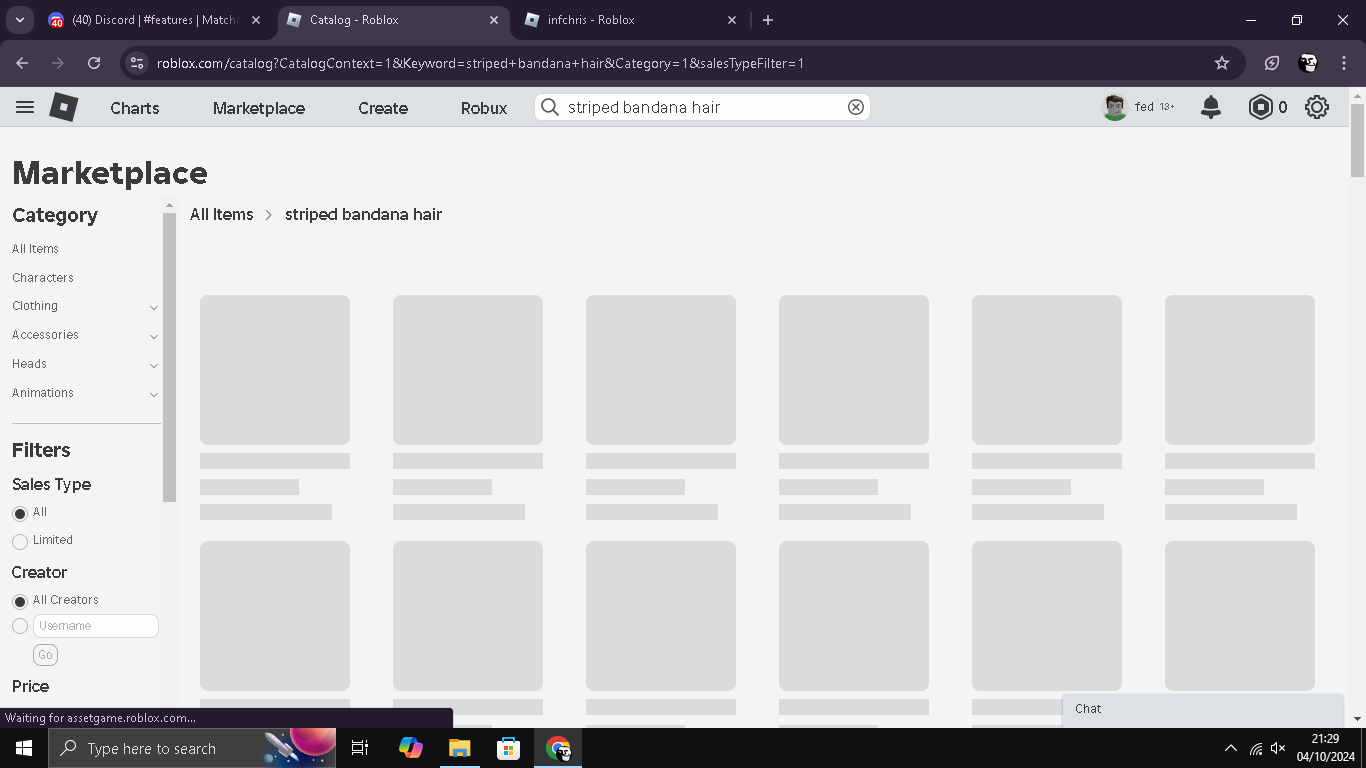Open the fed profile avatar
This screenshot has height=768, width=1366.
coord(1115,107)
